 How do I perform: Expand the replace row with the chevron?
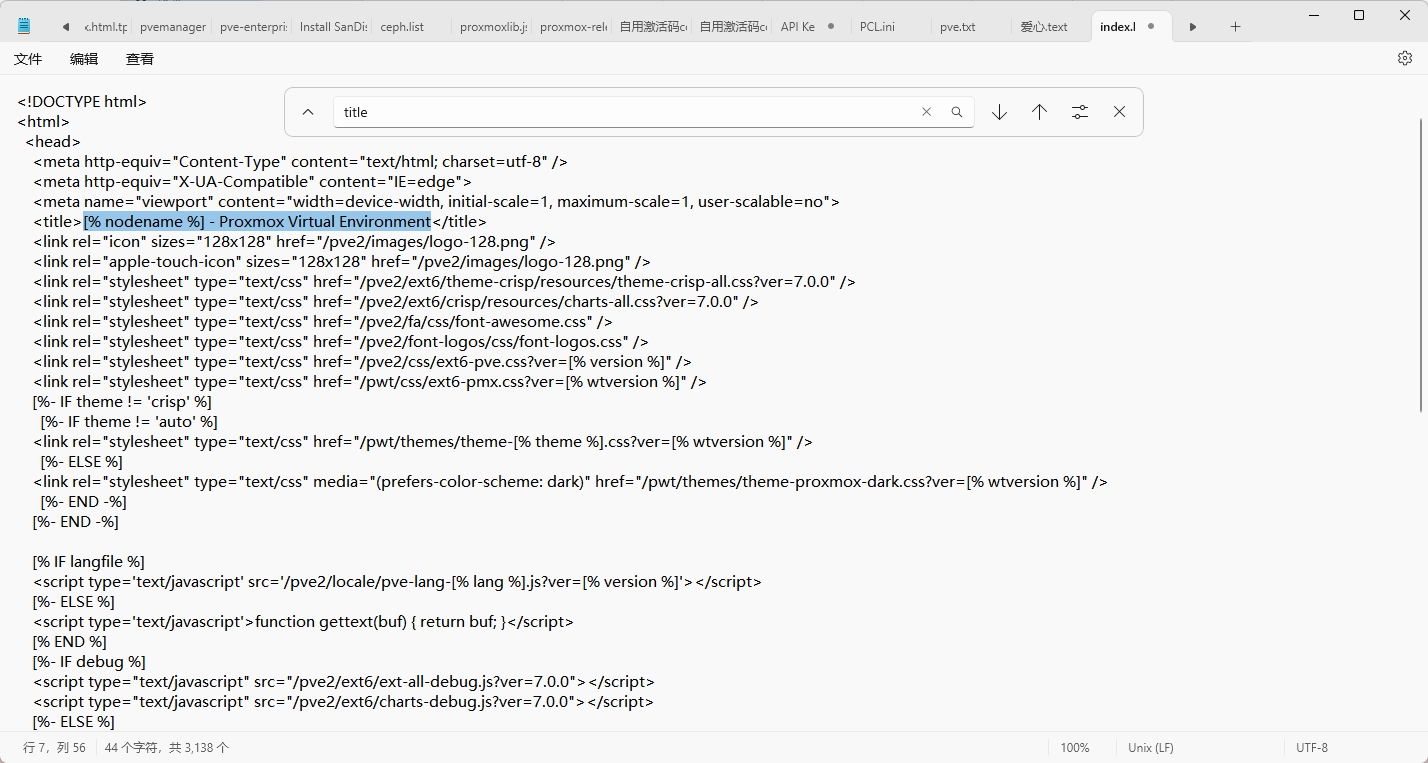(x=308, y=112)
